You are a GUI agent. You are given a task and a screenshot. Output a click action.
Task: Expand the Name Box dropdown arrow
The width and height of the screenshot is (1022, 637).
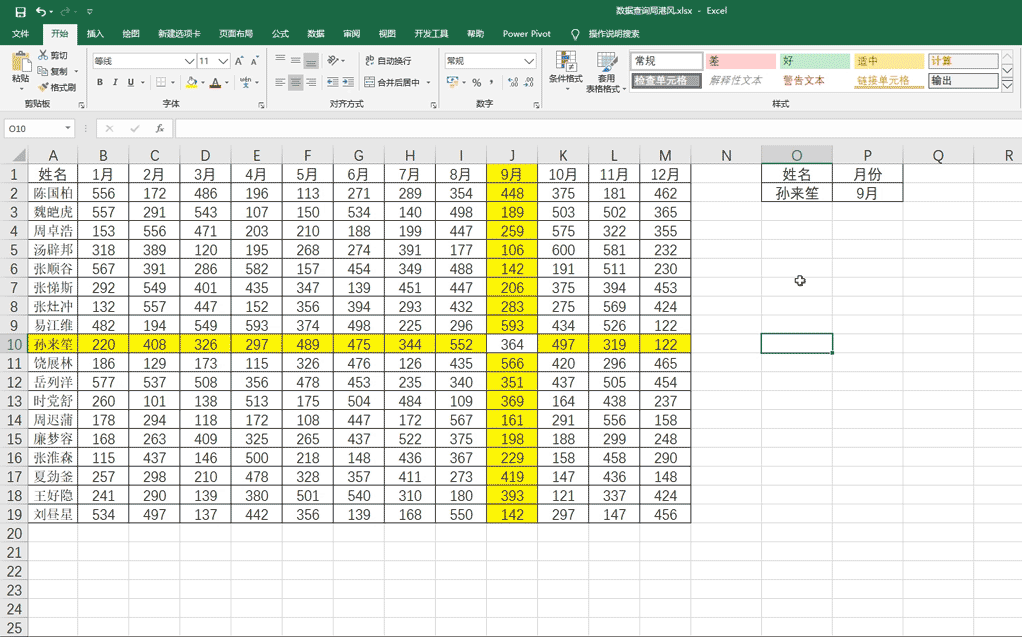pos(67,128)
